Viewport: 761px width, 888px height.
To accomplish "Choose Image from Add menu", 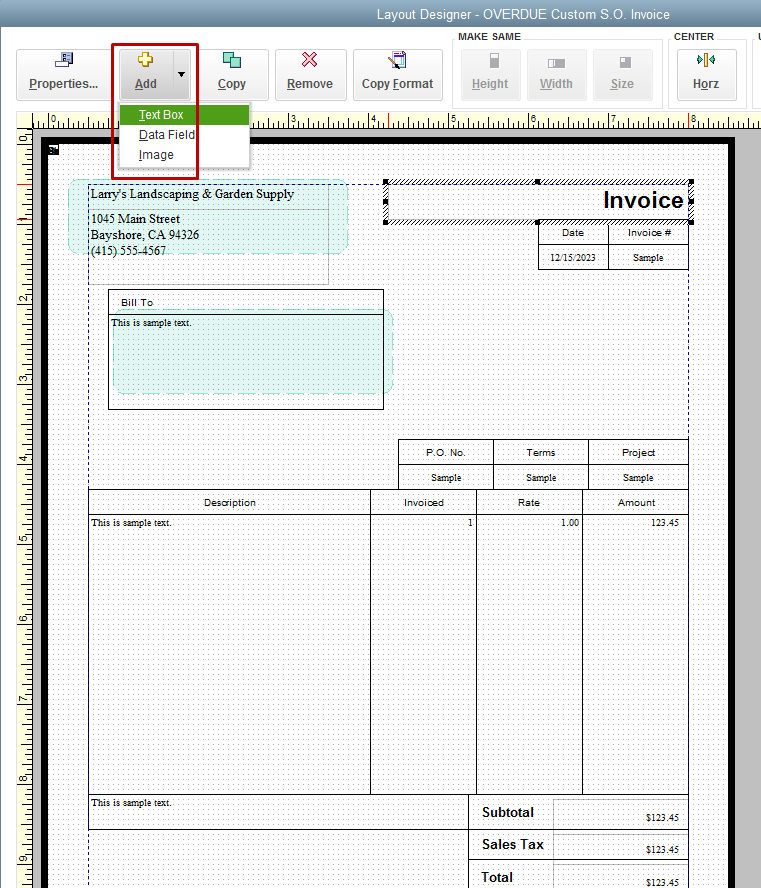I will pos(185,155).
